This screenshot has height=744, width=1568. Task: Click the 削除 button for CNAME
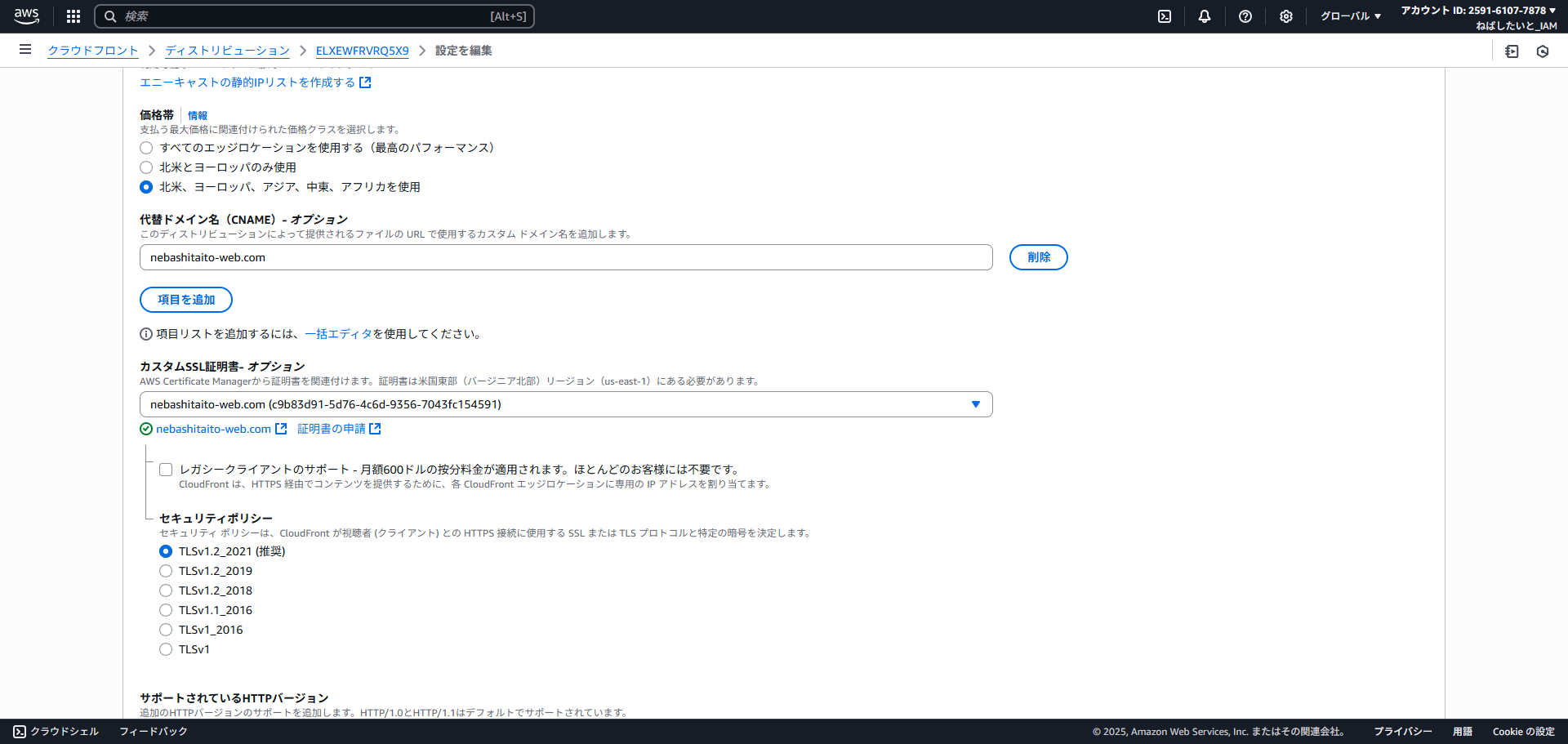(x=1039, y=257)
